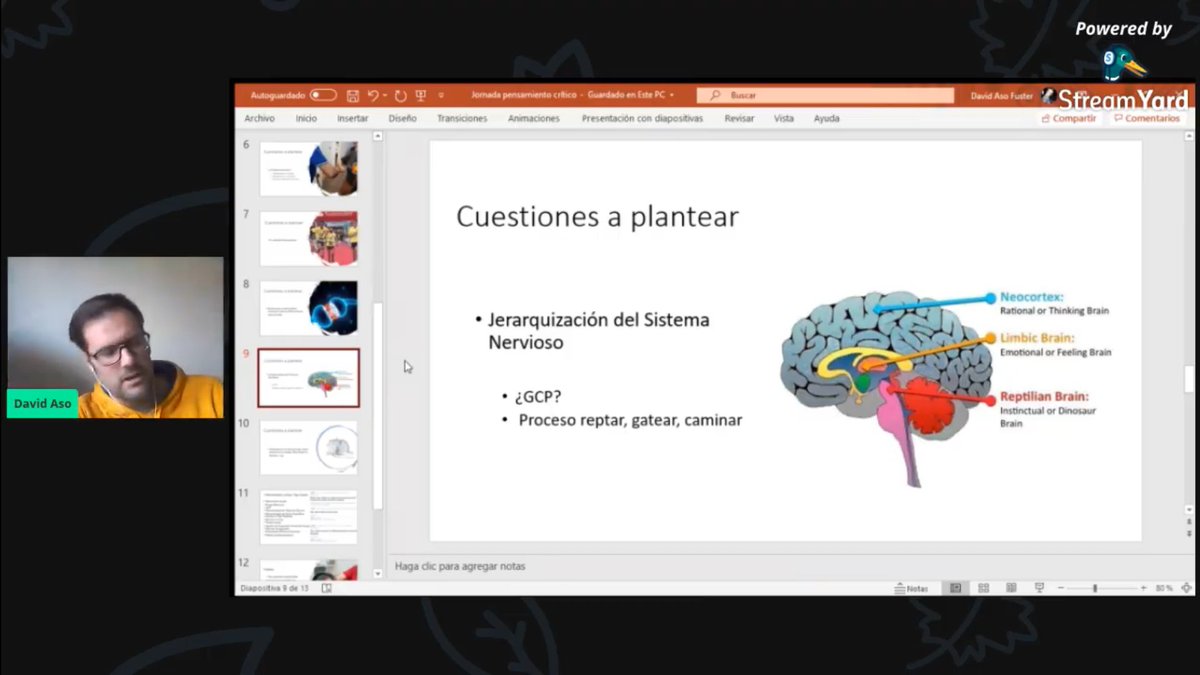Click the accessibility check icon in status bar
1200x675 pixels.
pyautogui.click(x=326, y=588)
